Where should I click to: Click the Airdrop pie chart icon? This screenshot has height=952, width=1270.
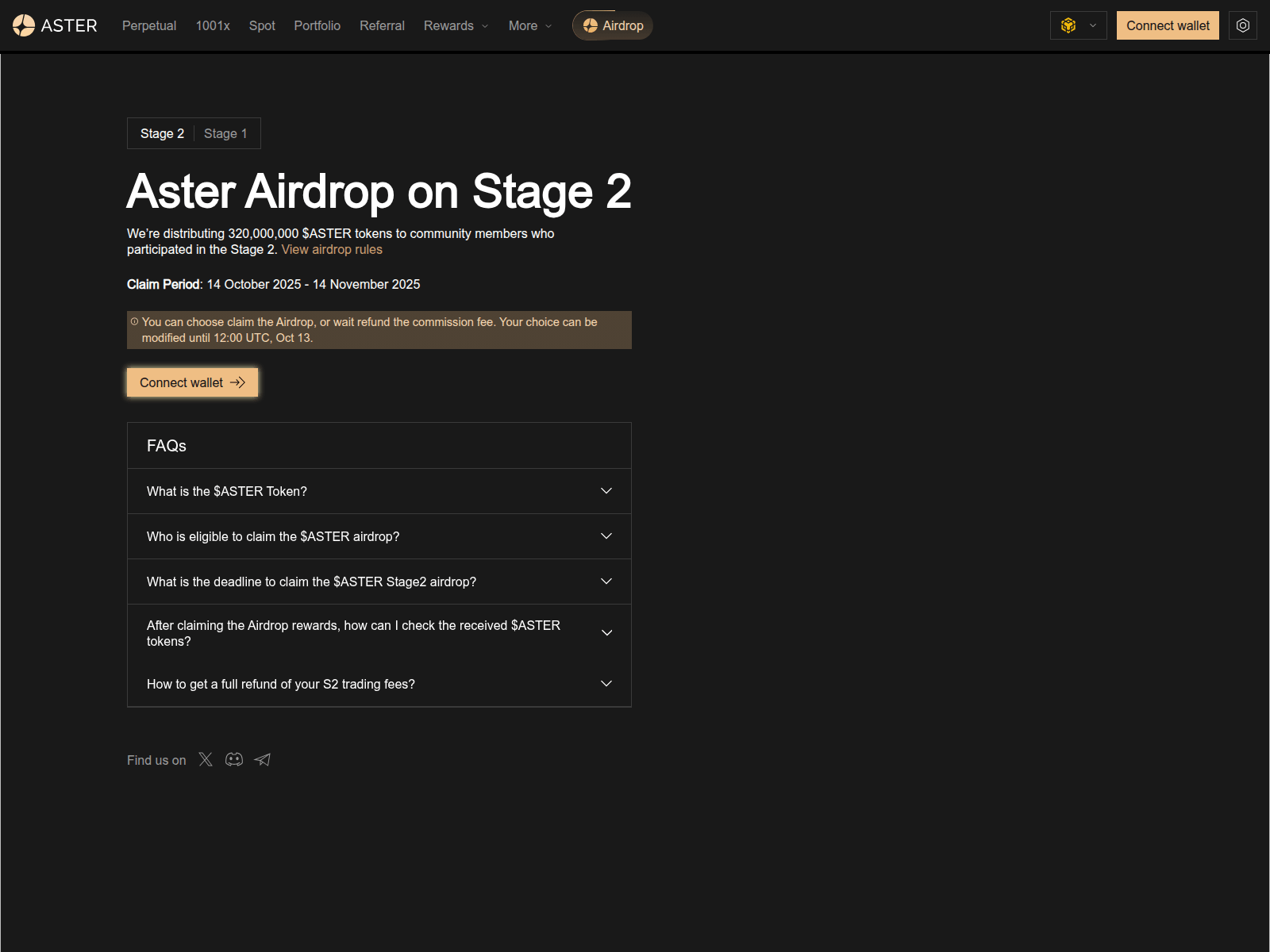589,25
